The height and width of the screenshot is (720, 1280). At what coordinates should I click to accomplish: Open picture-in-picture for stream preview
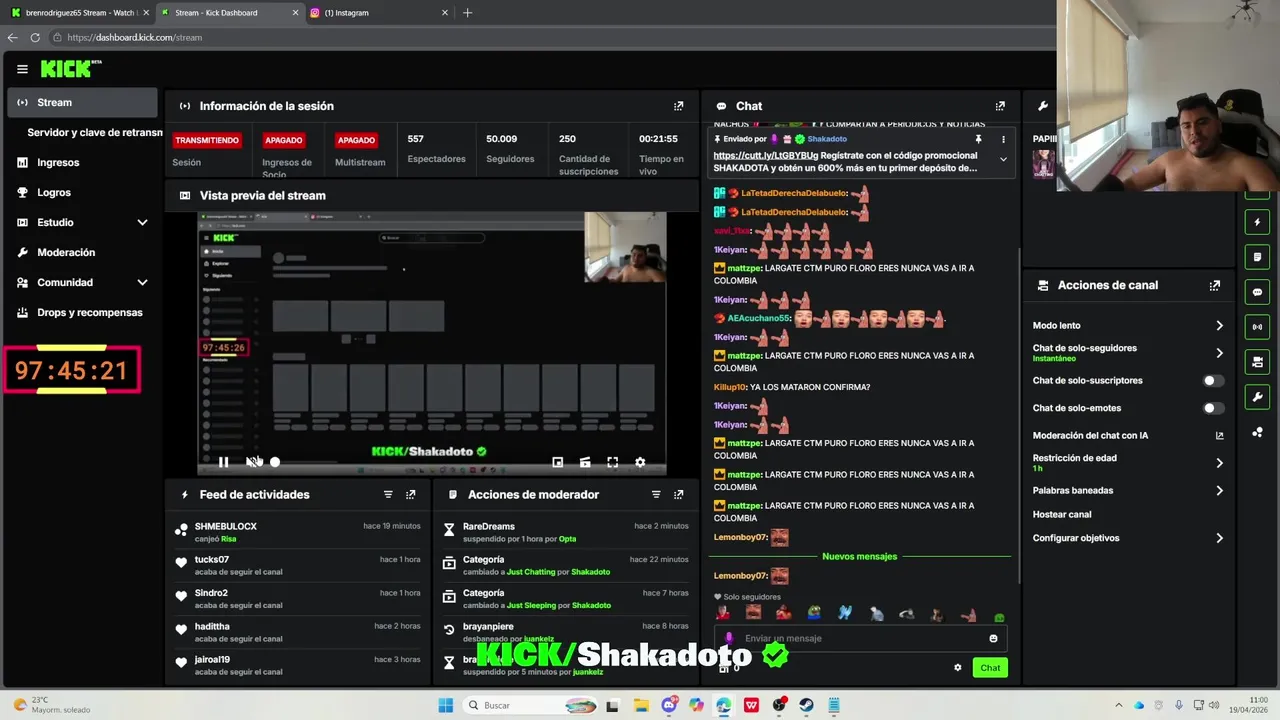[x=558, y=462]
